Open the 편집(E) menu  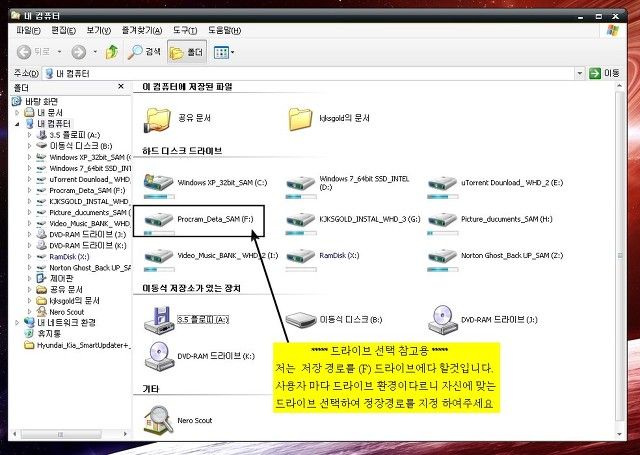(x=63, y=30)
